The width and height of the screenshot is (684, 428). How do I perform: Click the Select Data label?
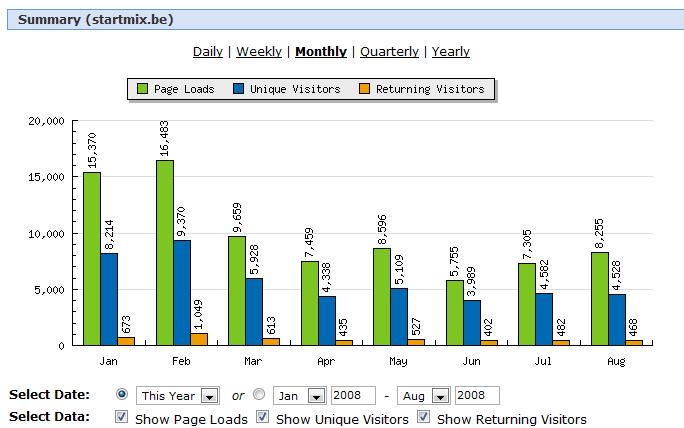[x=49, y=417]
